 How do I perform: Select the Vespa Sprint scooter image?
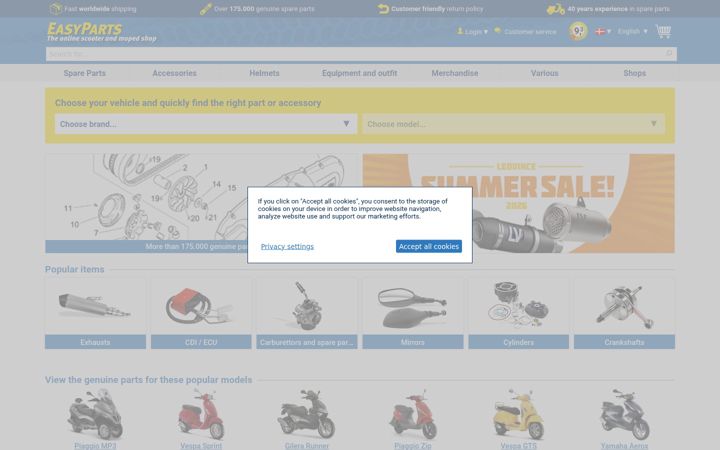(201, 414)
